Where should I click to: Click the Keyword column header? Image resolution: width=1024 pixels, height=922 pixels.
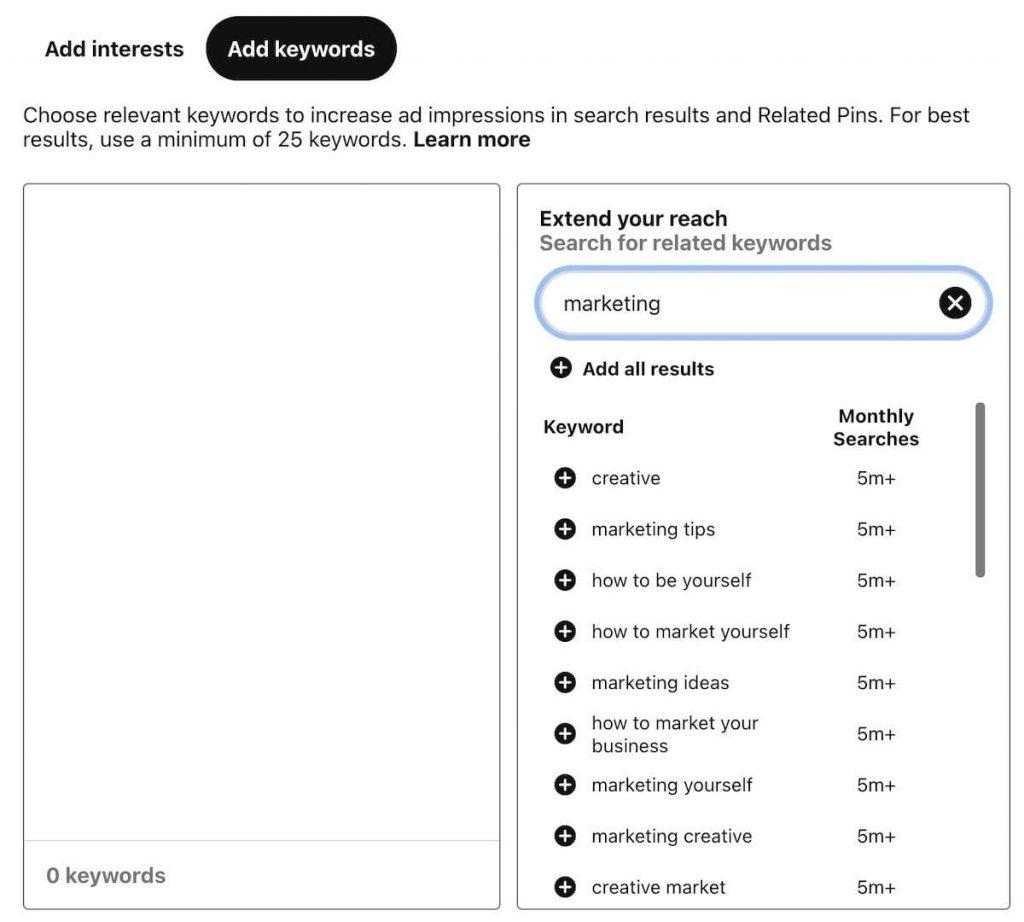583,427
